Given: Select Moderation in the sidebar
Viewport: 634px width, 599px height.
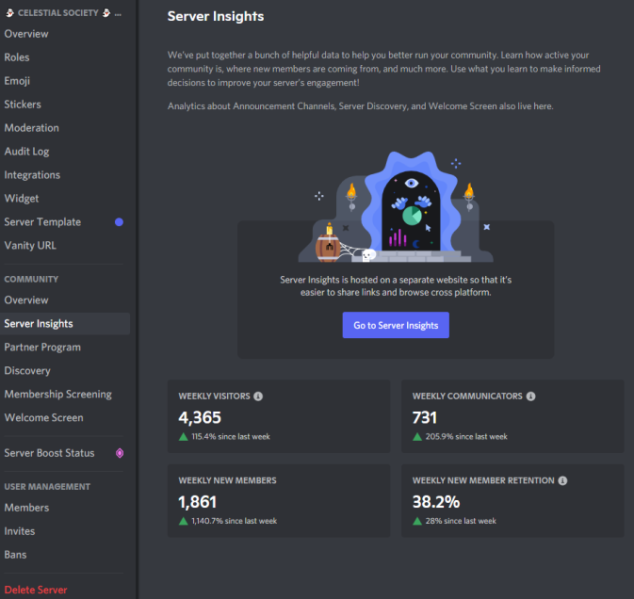Looking at the screenshot, I should tap(32, 128).
